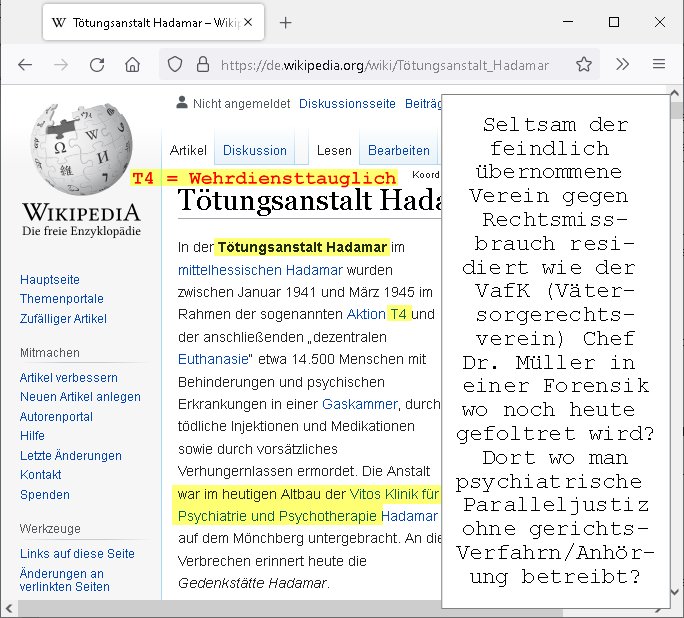The height and width of the screenshot is (618, 684).
Task: Minimize the browser window
Action: (x=568, y=22)
